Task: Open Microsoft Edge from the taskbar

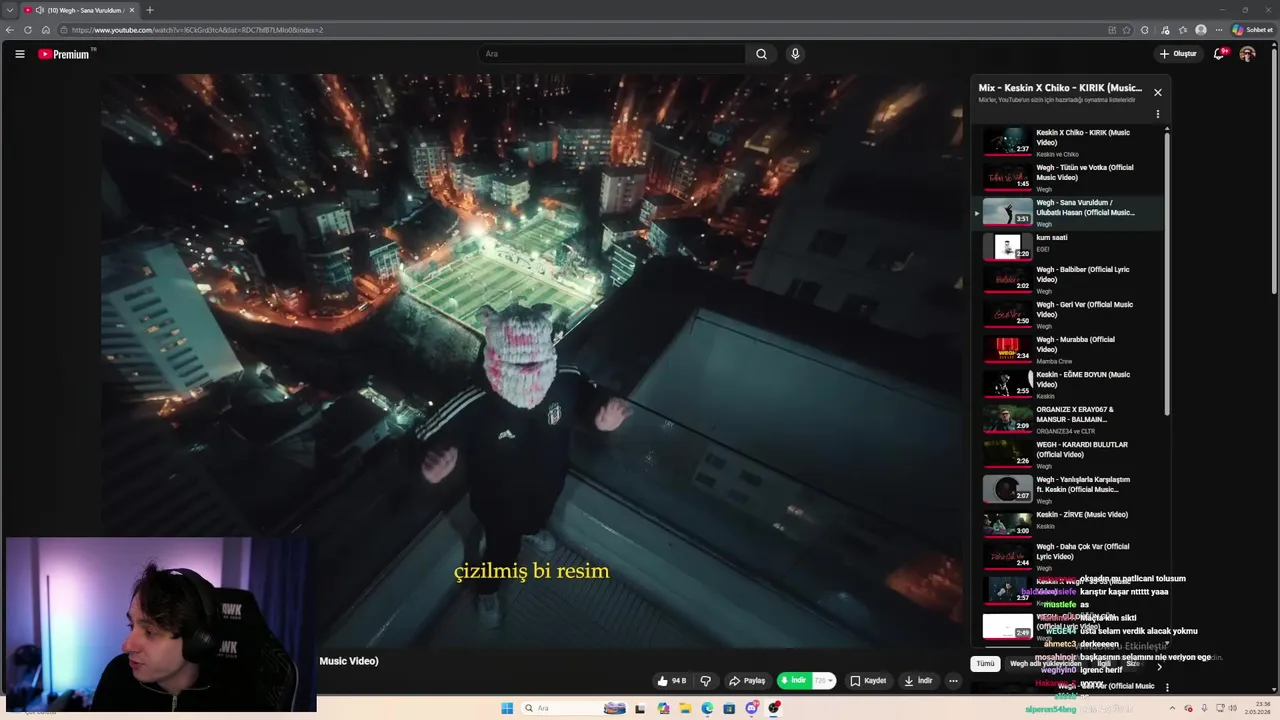Action: [x=707, y=708]
